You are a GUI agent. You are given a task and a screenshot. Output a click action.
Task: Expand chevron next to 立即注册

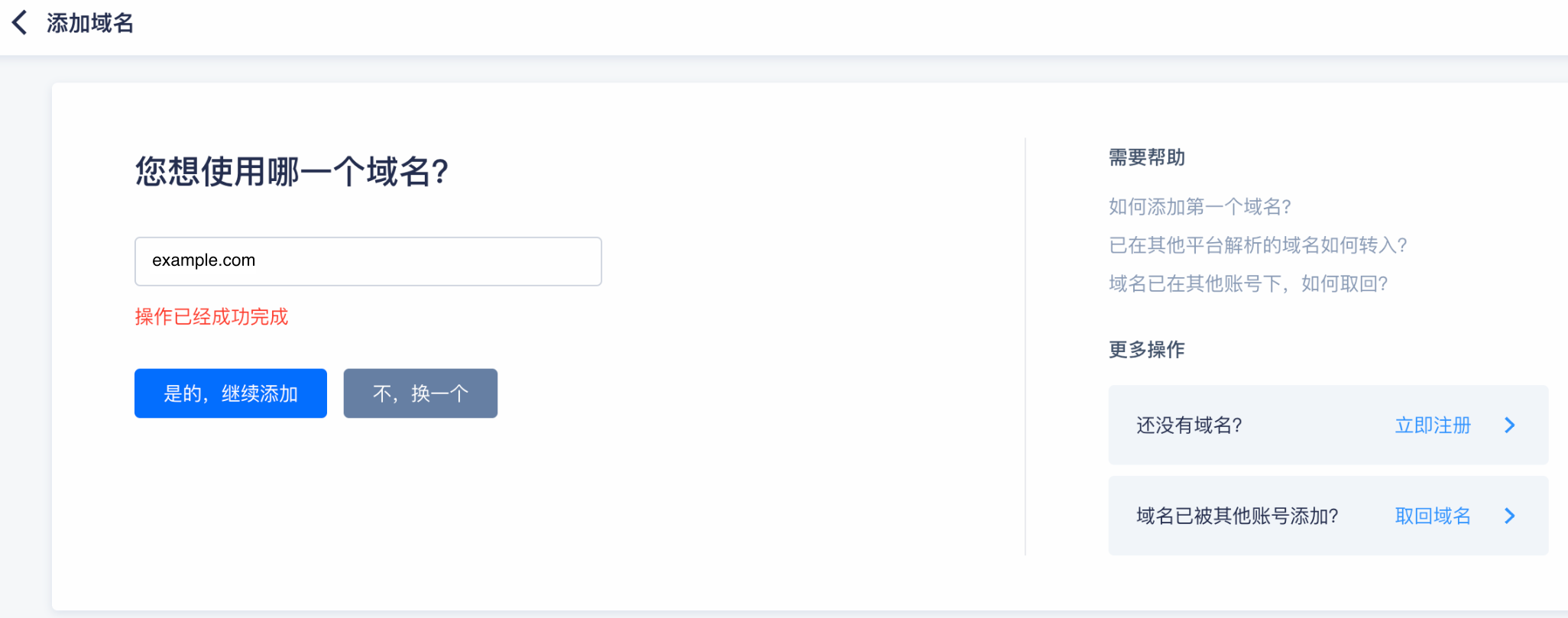pyautogui.click(x=1510, y=425)
